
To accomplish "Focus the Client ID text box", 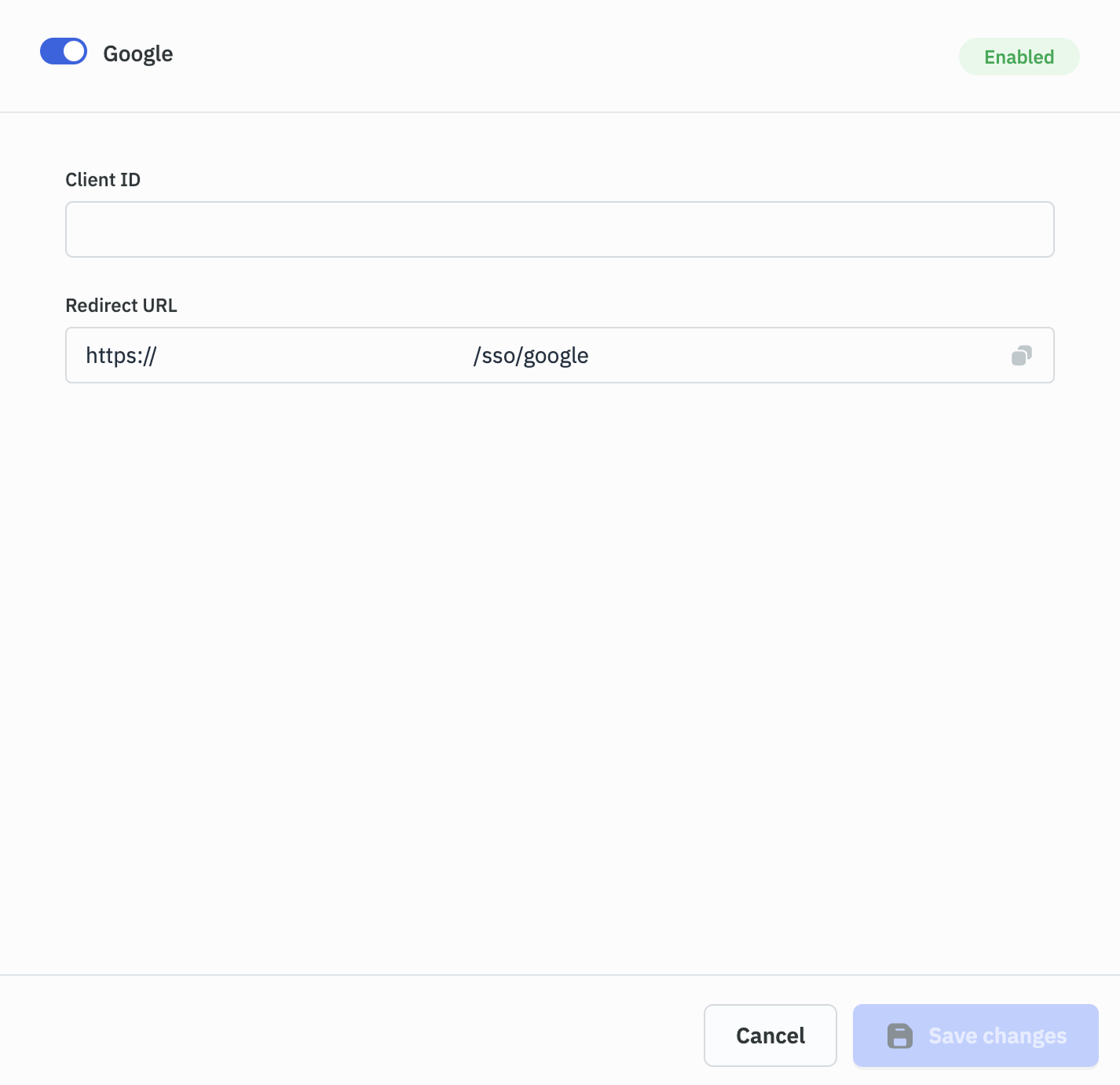I will pyautogui.click(x=559, y=229).
